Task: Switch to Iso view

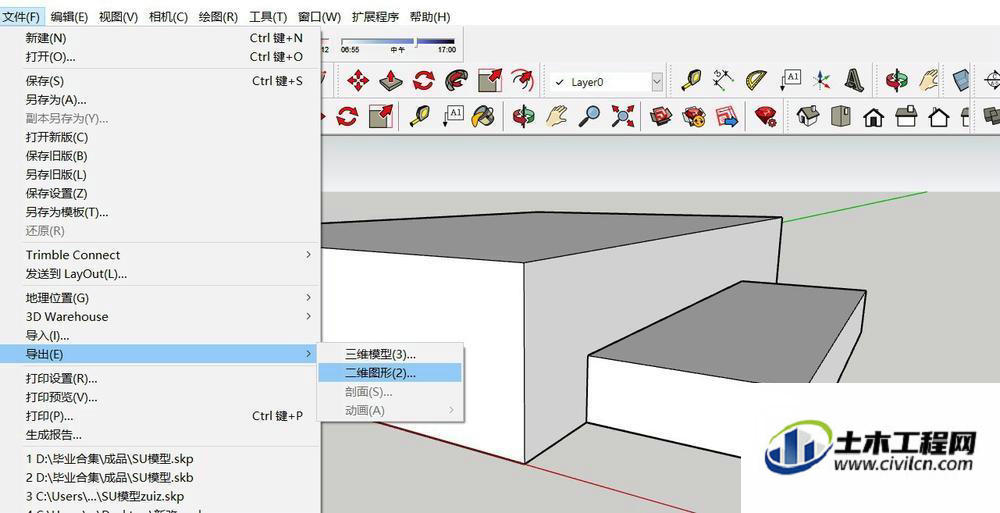Action: pos(808,116)
